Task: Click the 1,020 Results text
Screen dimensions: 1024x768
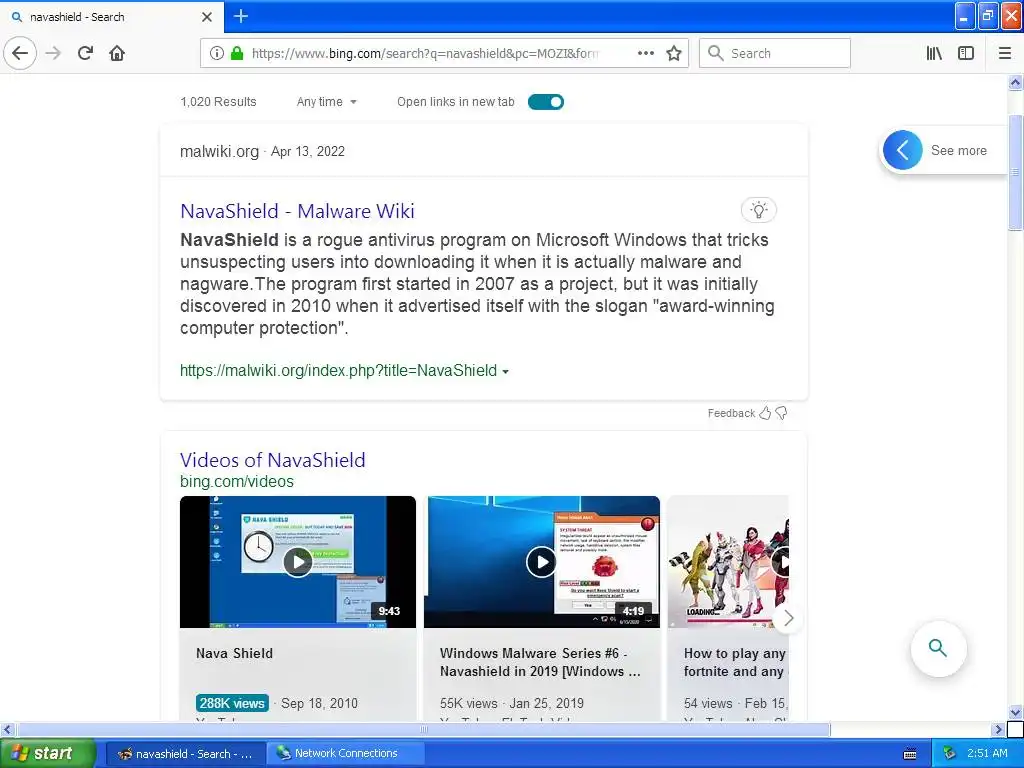Action: pyautogui.click(x=218, y=102)
